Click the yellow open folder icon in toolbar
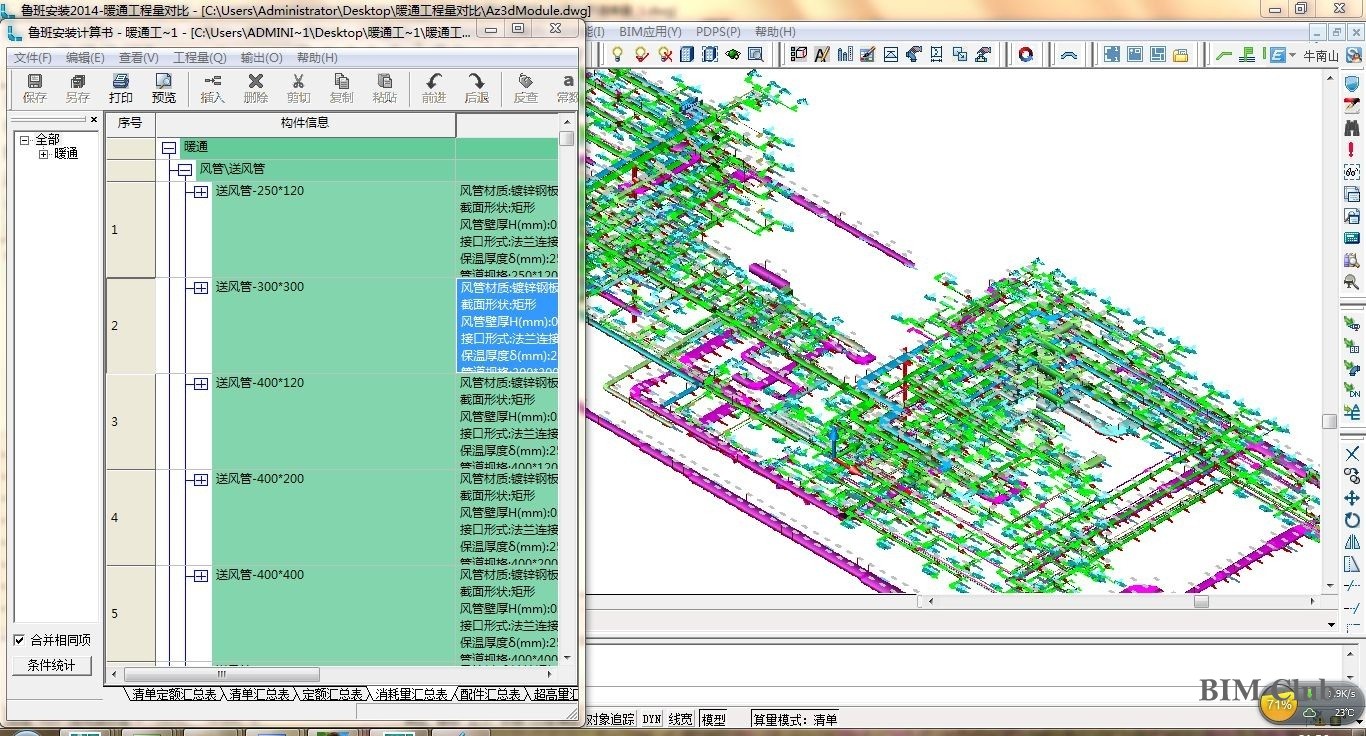 [x=1180, y=54]
